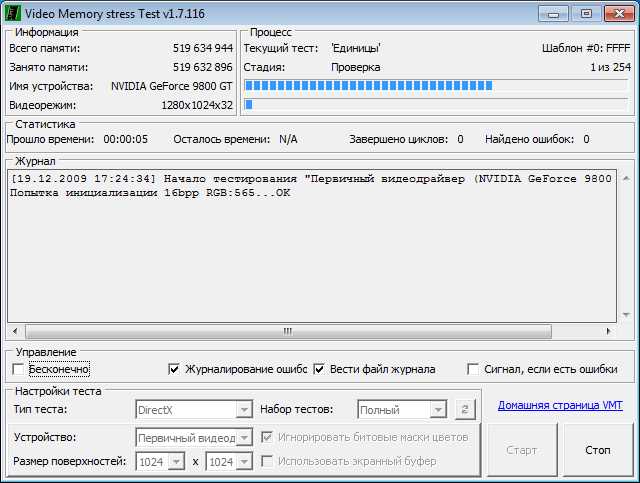Click the journal's horizontal scrollbar thumb
Screen dimensions: 640x483
point(288,330)
